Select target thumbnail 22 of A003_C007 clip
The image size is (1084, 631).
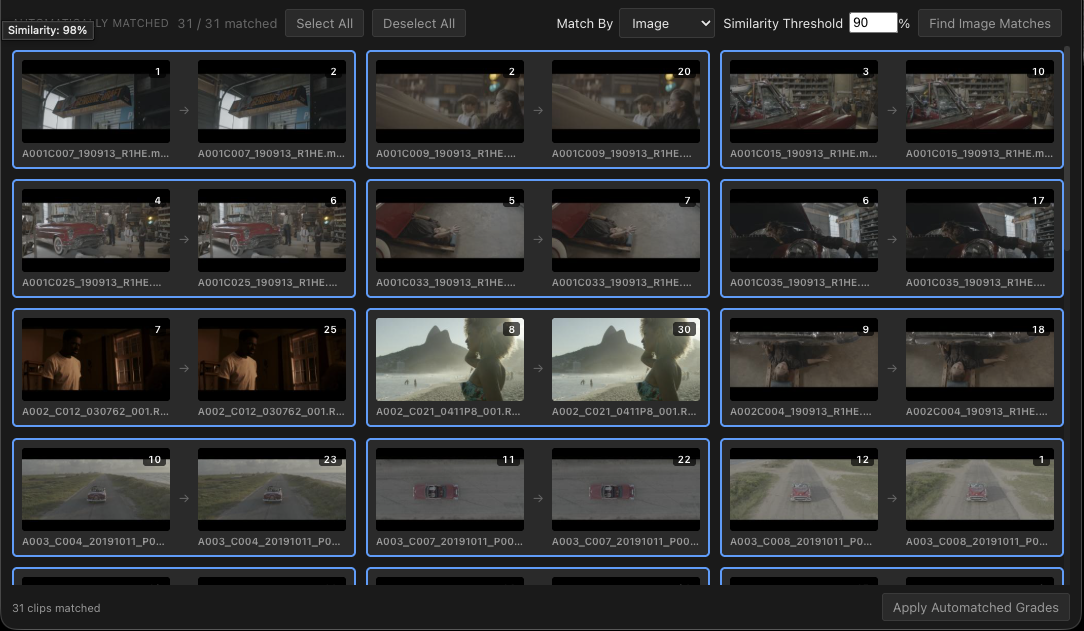click(x=626, y=489)
